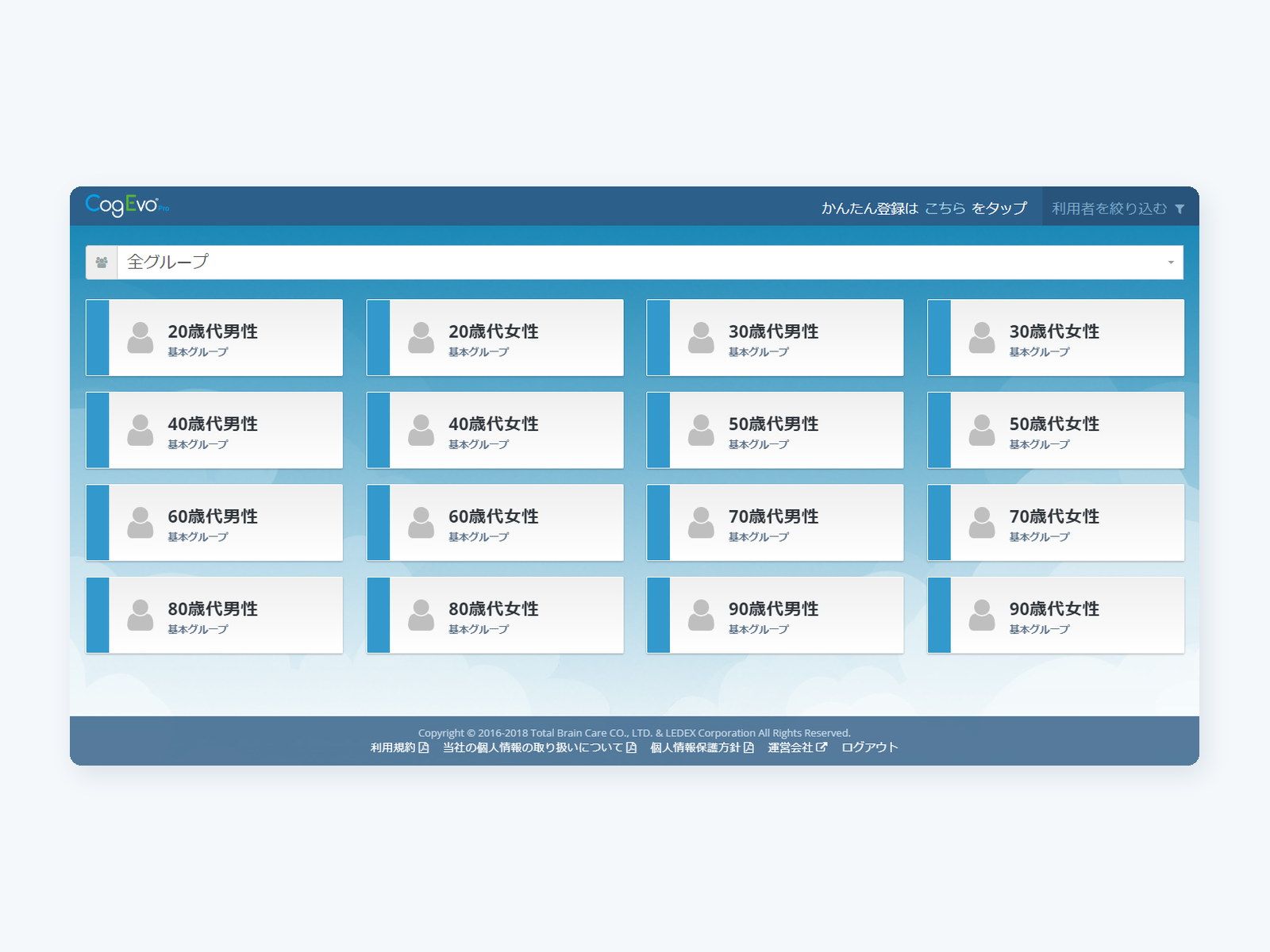Choose the 50歳代男性 user name
Viewport: 1270px width, 952px height.
pyautogui.click(x=774, y=424)
